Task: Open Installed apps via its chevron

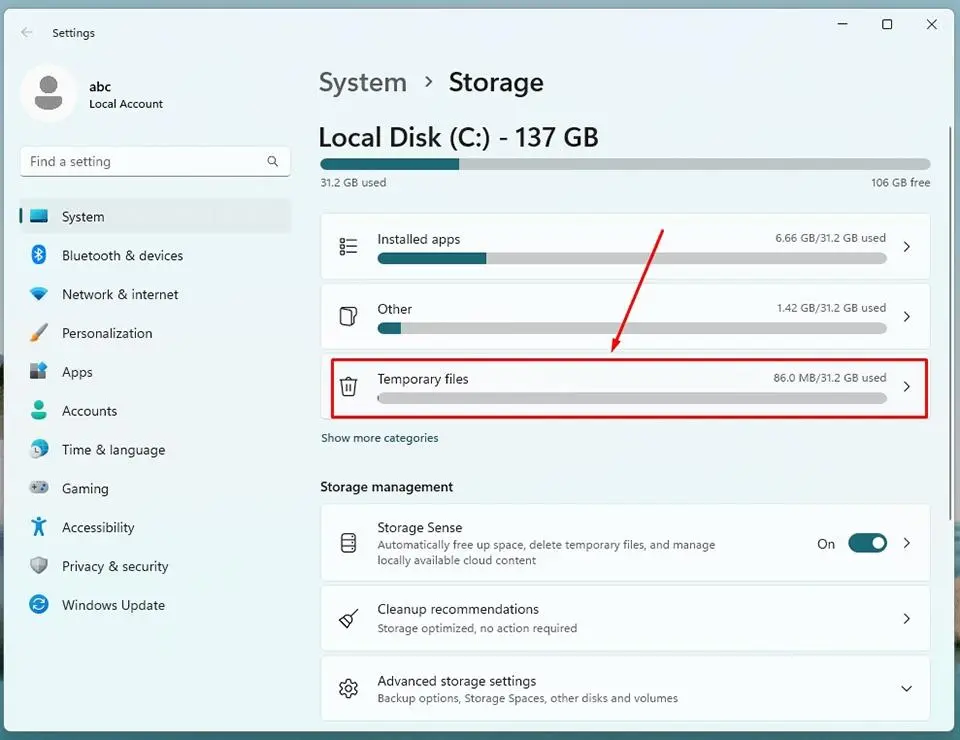Action: point(907,247)
